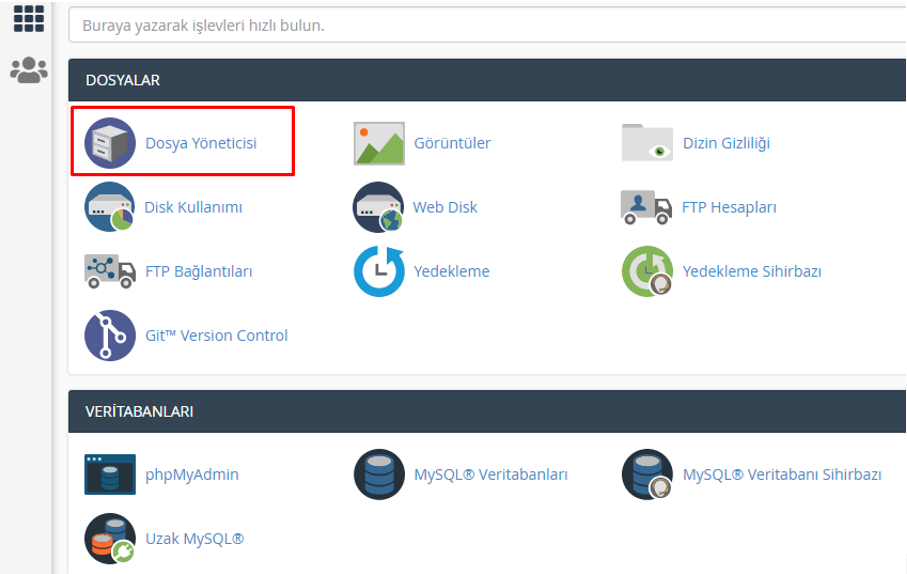The height and width of the screenshot is (574, 907).
Task: Open the apps grid icon in sidebar
Action: point(29,18)
